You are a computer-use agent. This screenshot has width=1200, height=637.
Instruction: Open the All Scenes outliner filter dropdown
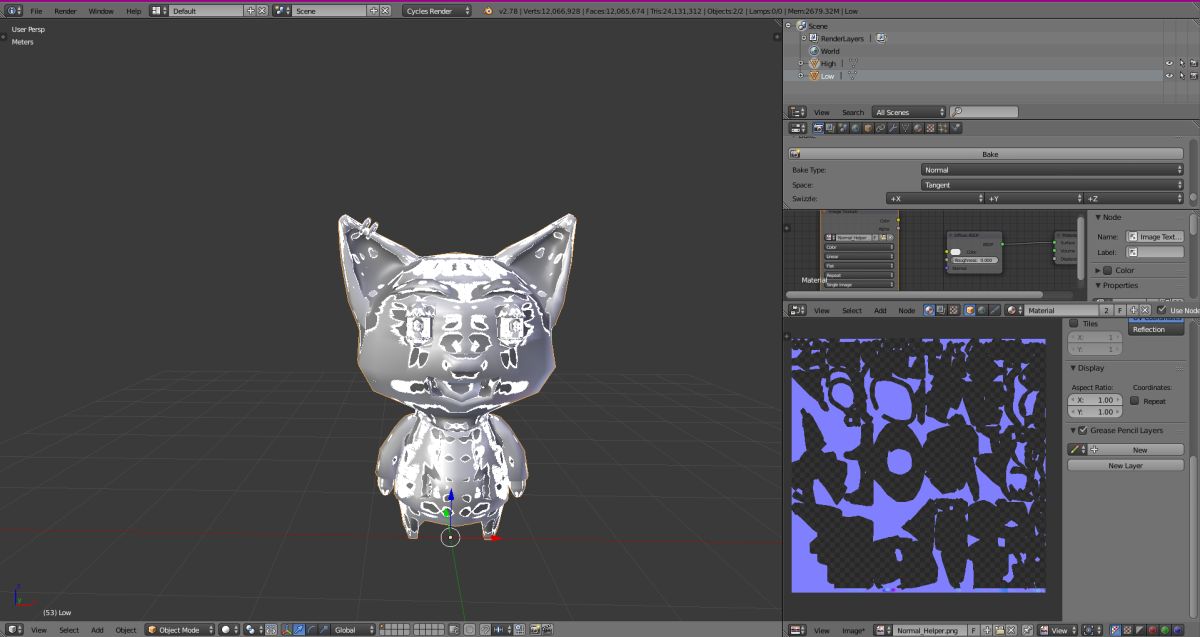pyautogui.click(x=909, y=112)
